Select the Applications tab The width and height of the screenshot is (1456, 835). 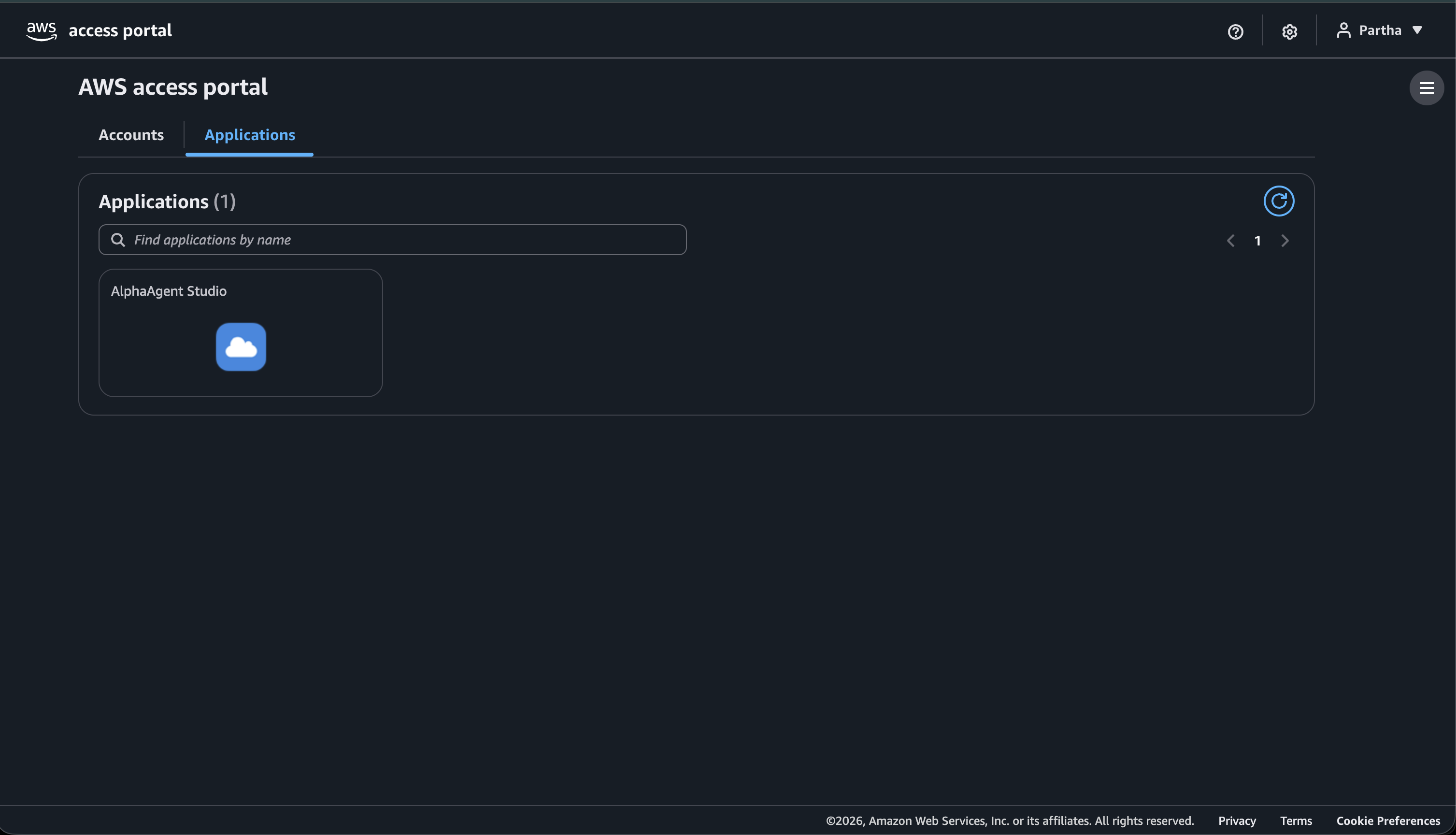click(x=250, y=135)
